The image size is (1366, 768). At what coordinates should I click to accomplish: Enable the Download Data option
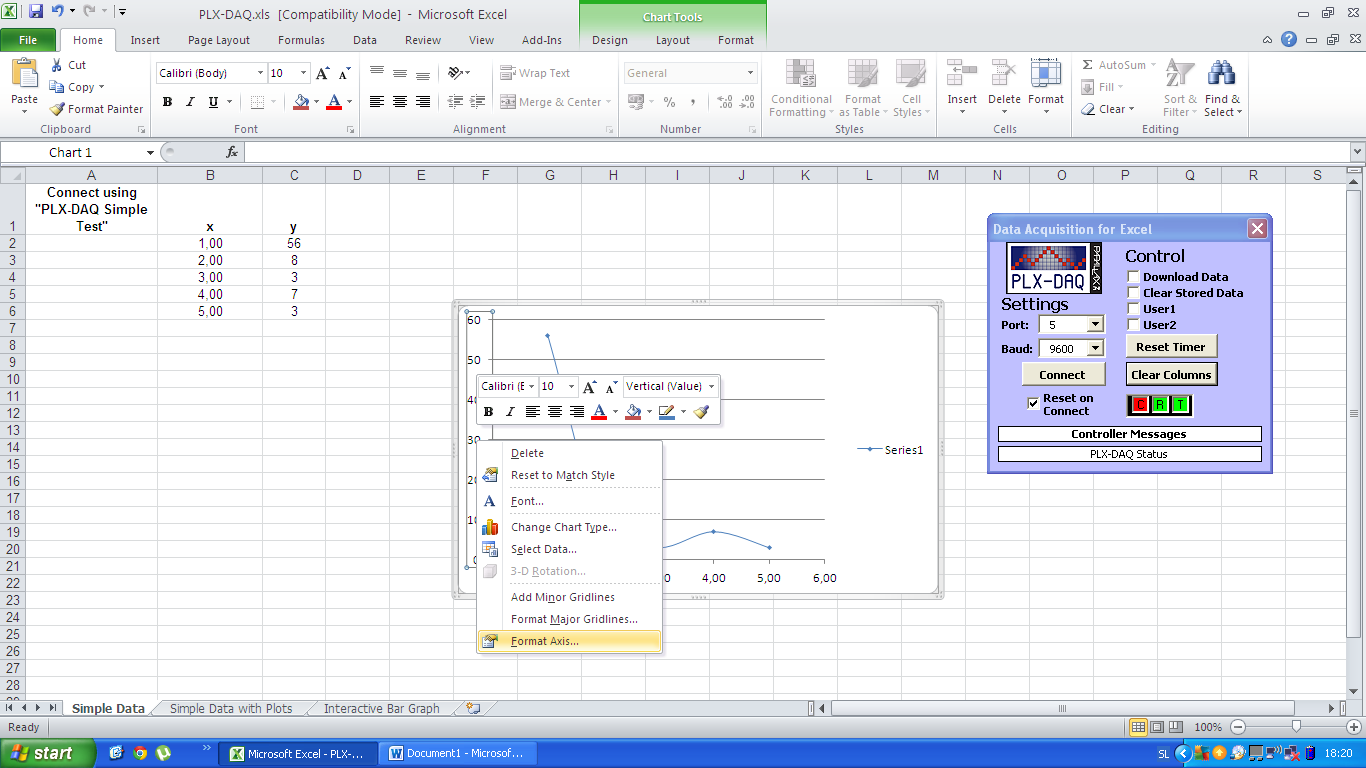pos(1133,276)
